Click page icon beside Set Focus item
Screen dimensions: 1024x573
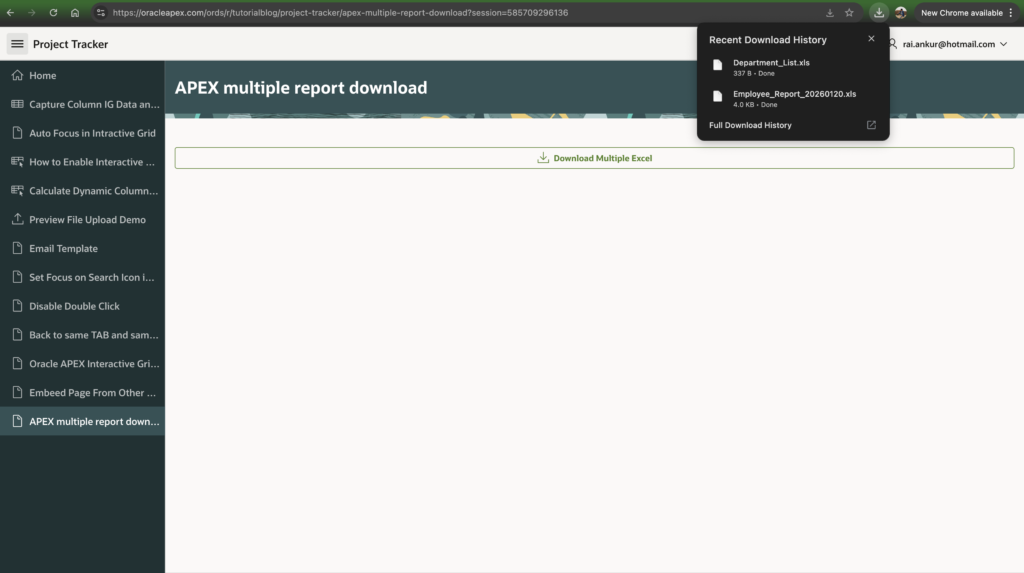pyautogui.click(x=17, y=277)
